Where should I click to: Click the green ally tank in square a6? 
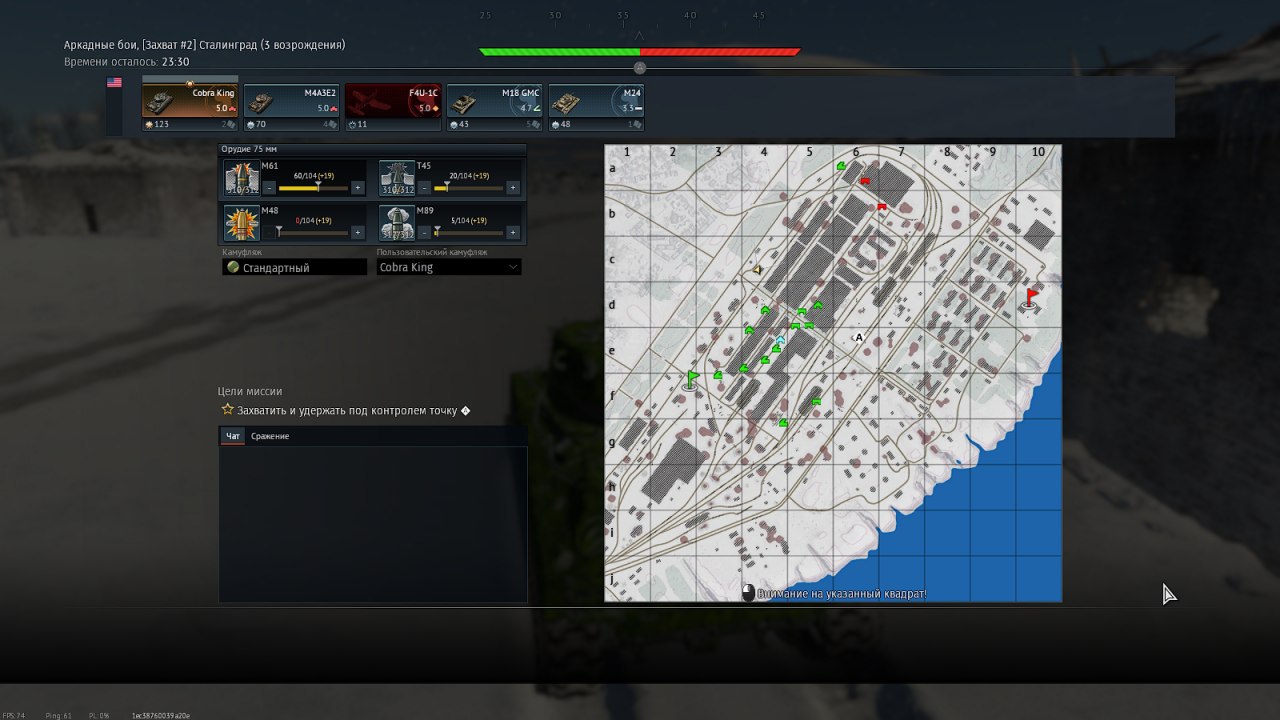pos(842,168)
